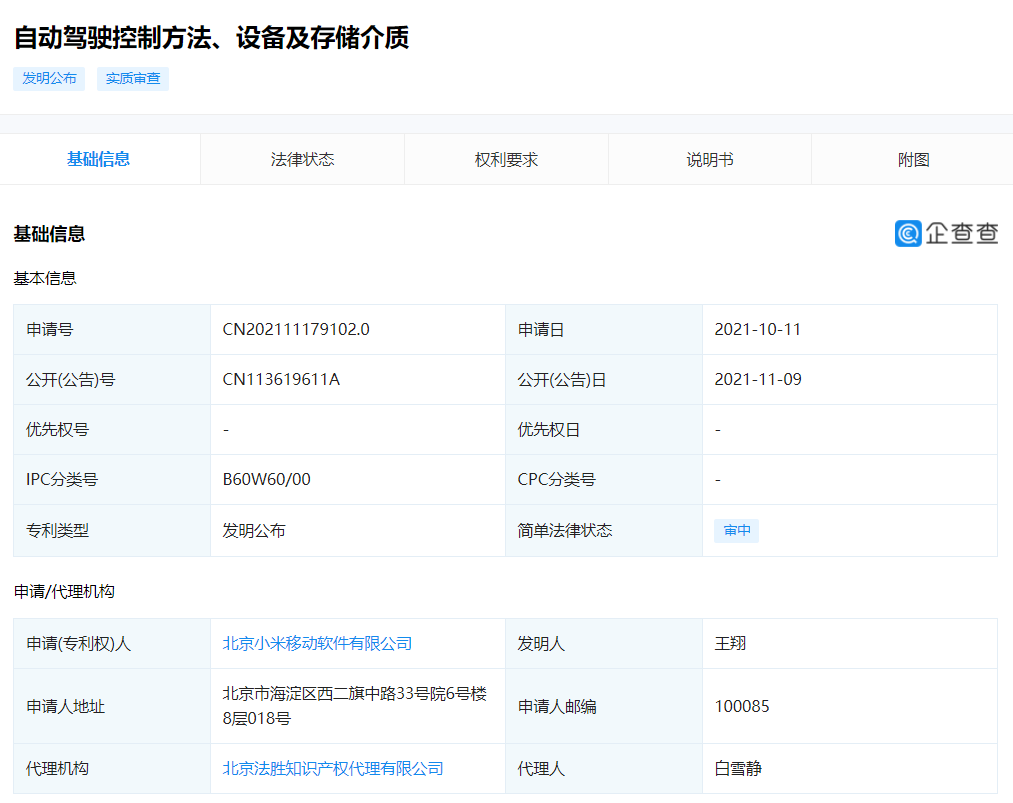Viewport: 1013px width, 803px height.
Task: Click the 实质审查 status badge
Action: (x=132, y=79)
